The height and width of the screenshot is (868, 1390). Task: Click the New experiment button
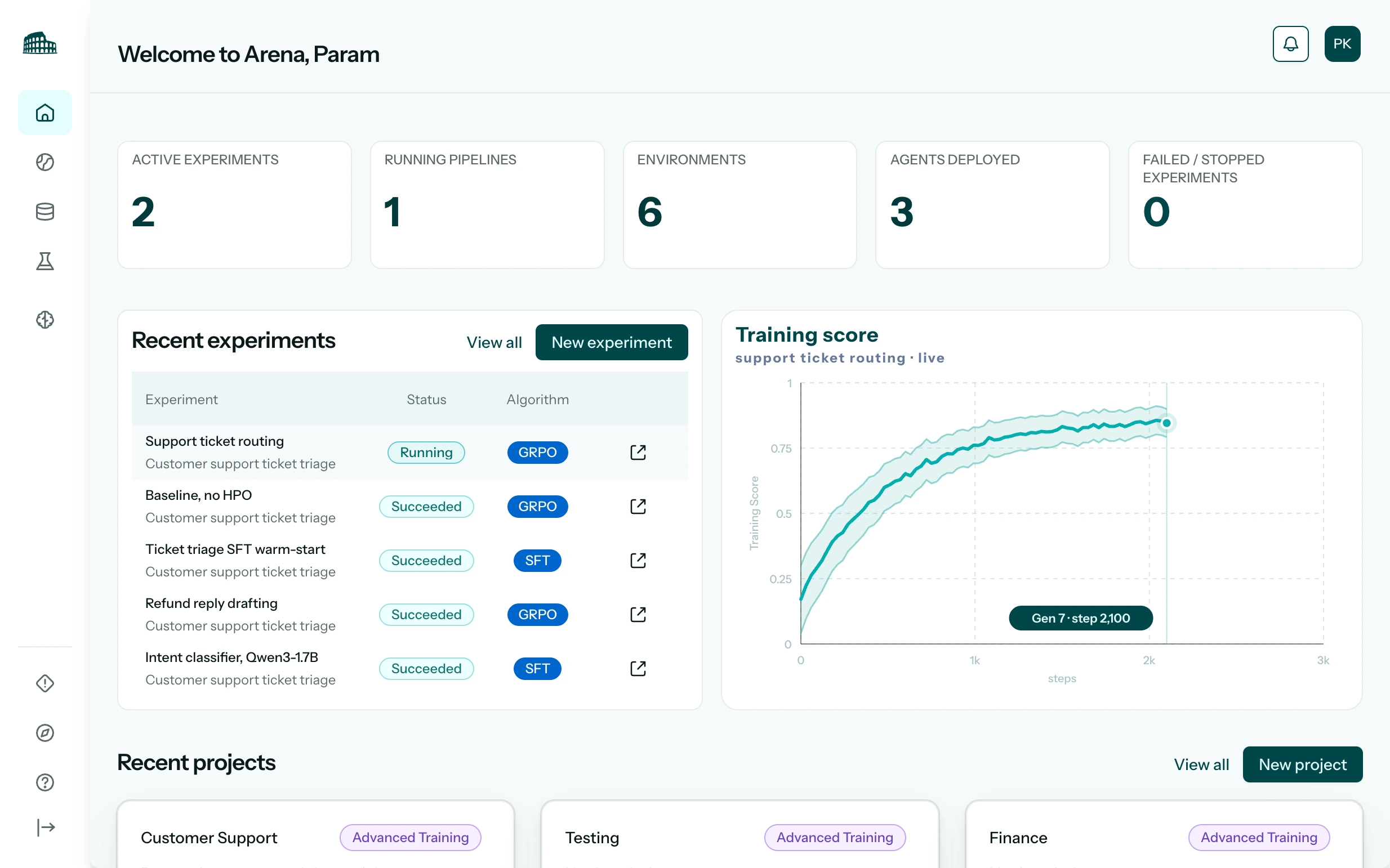612,342
